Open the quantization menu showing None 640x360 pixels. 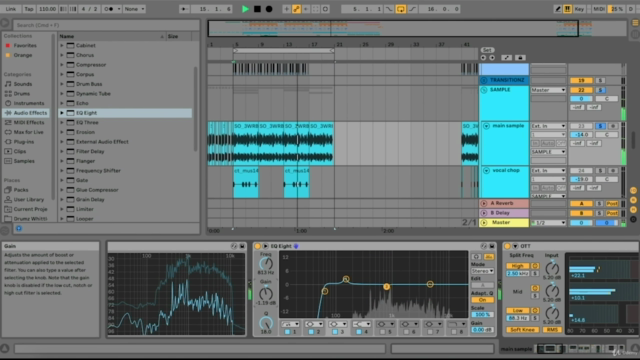(134, 9)
